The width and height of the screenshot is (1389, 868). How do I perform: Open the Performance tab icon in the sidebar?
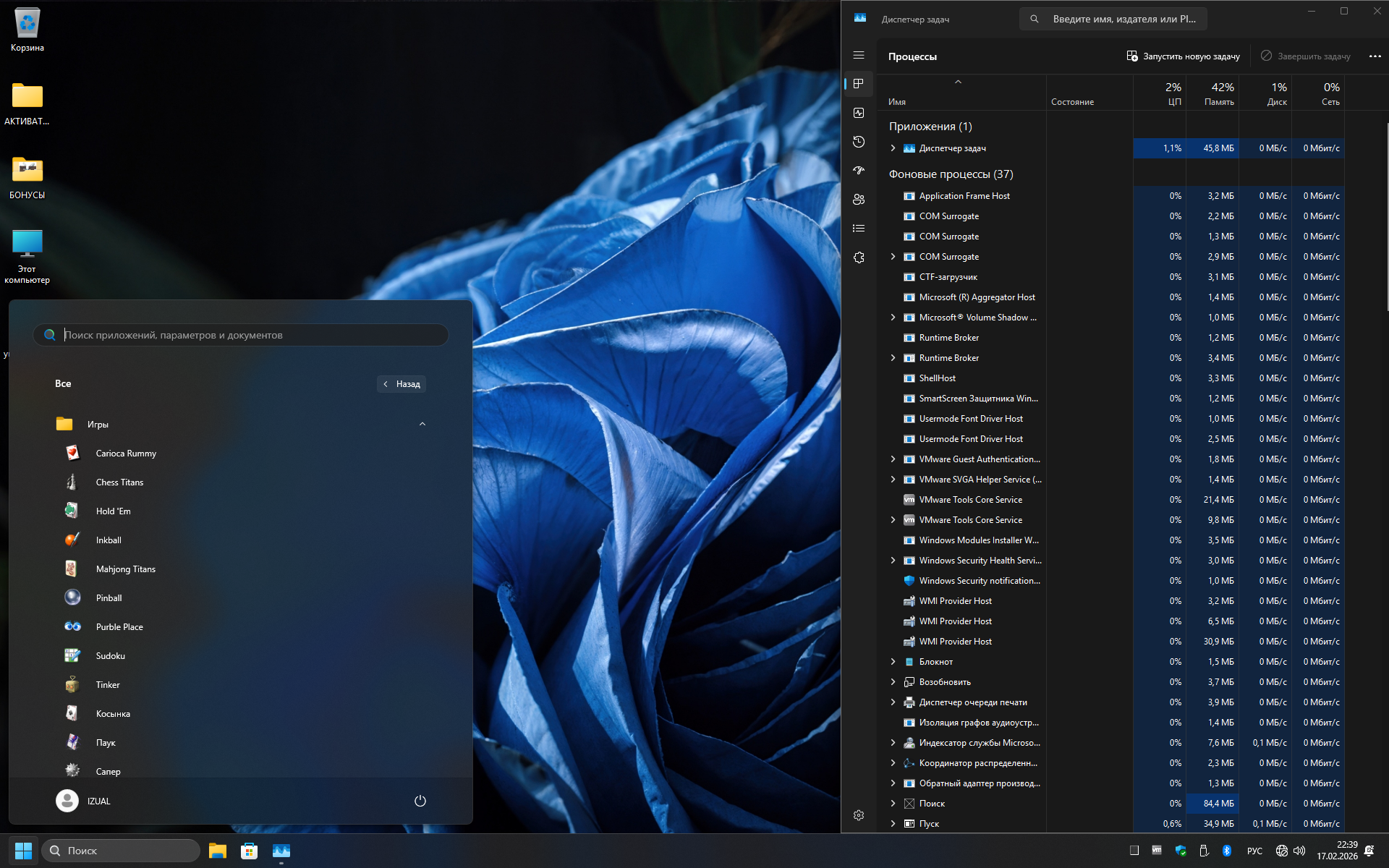[x=859, y=113]
